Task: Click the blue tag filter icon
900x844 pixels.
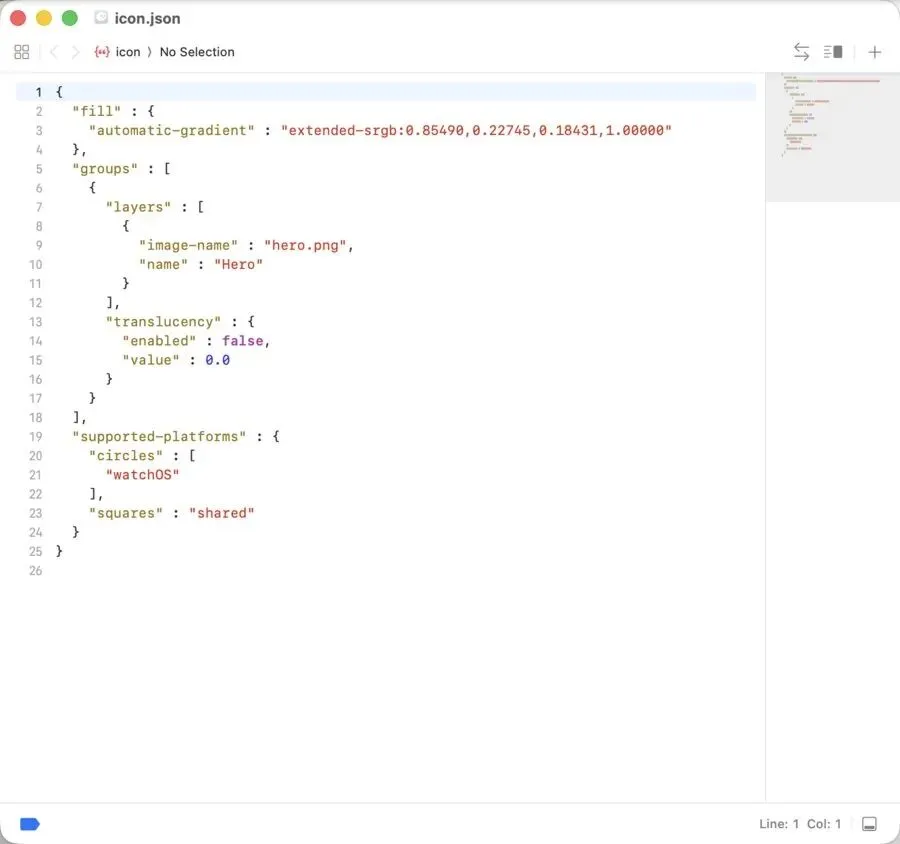Action: [x=30, y=824]
